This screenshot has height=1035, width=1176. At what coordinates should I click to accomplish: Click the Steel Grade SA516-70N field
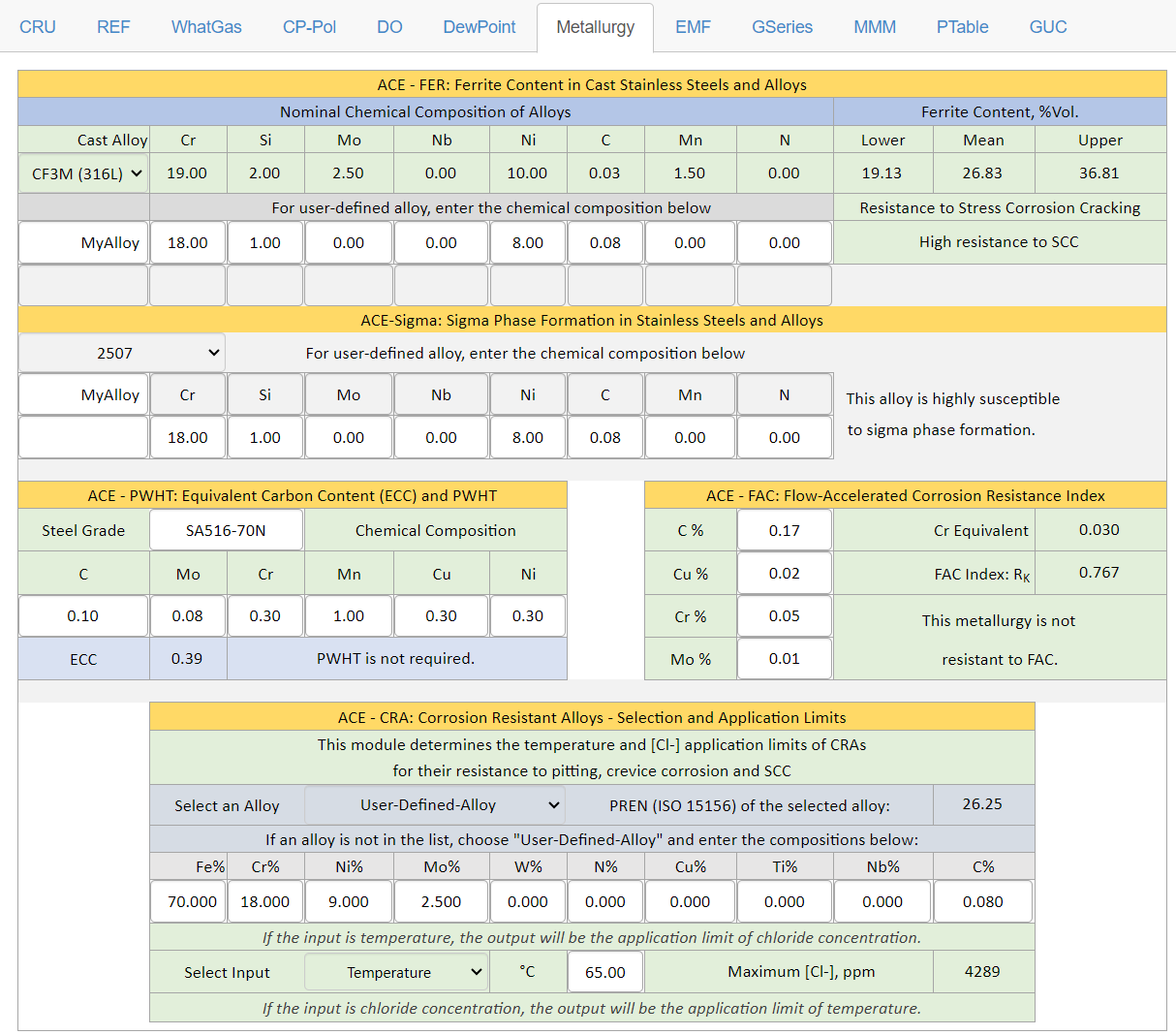226,531
